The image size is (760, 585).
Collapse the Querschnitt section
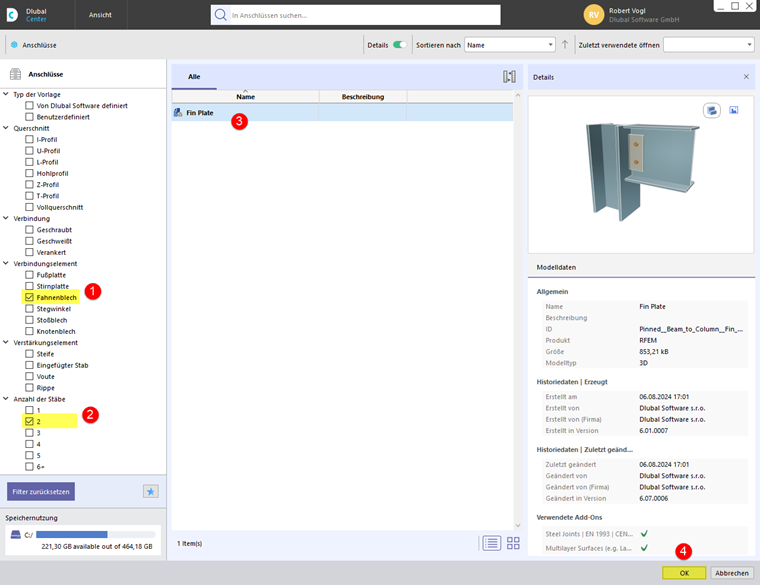coord(6,128)
